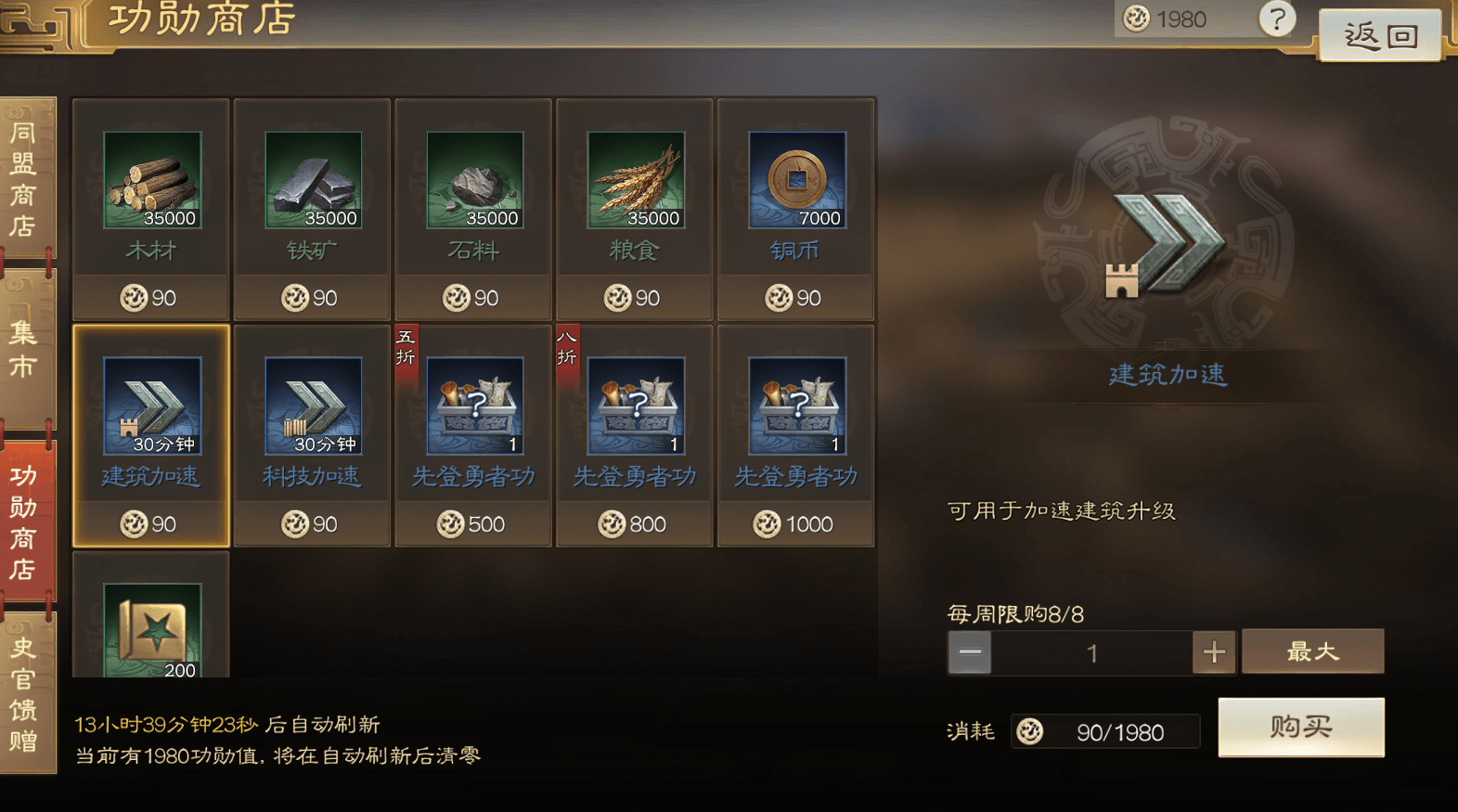Screen dimensions: 1458x812
Task: Select the 木材 wood resource item
Action: [x=151, y=210]
